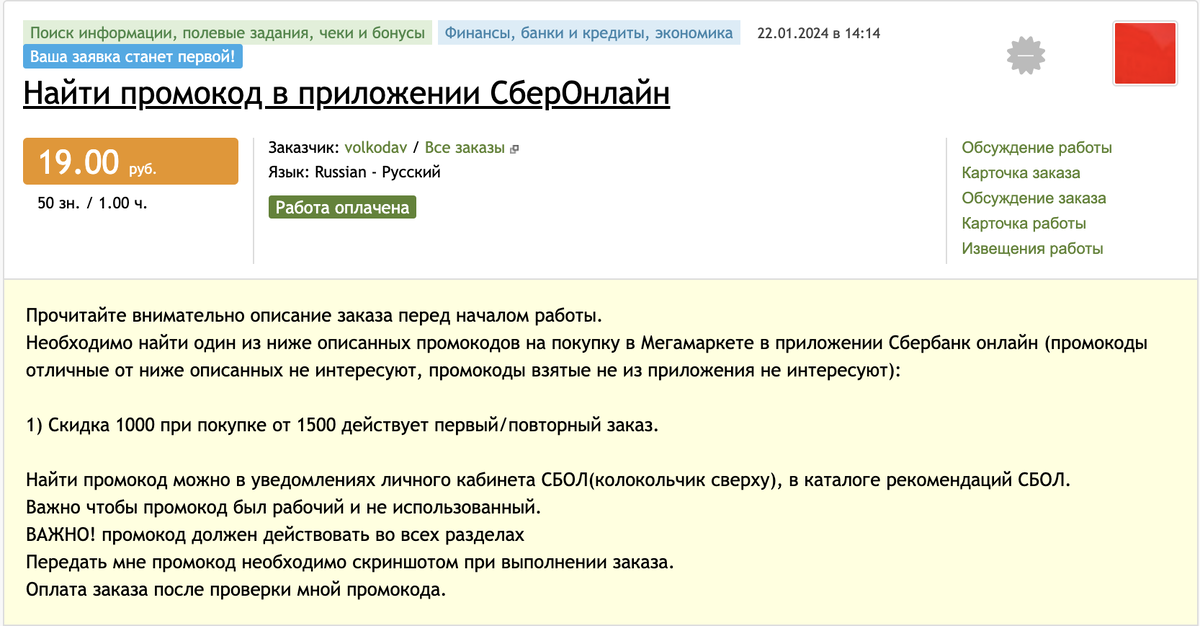Open 'Извещения работы' menu link
Image resolution: width=1200 pixels, height=626 pixels.
click(1033, 248)
